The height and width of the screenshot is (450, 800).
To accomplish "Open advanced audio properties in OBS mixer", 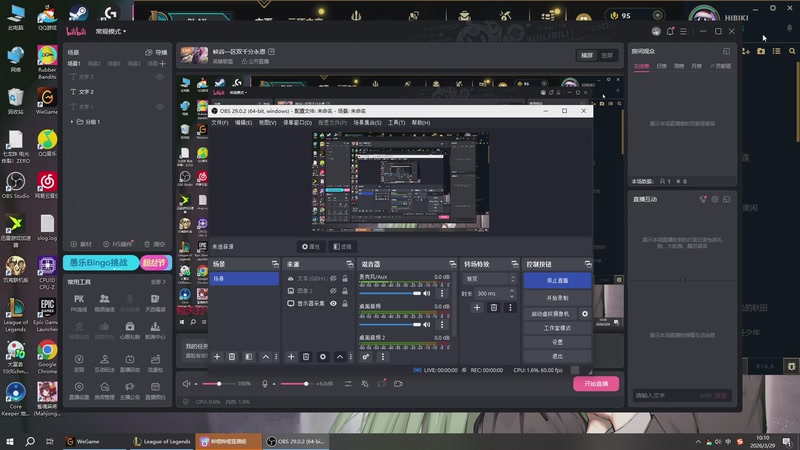I will pyautogui.click(x=366, y=357).
